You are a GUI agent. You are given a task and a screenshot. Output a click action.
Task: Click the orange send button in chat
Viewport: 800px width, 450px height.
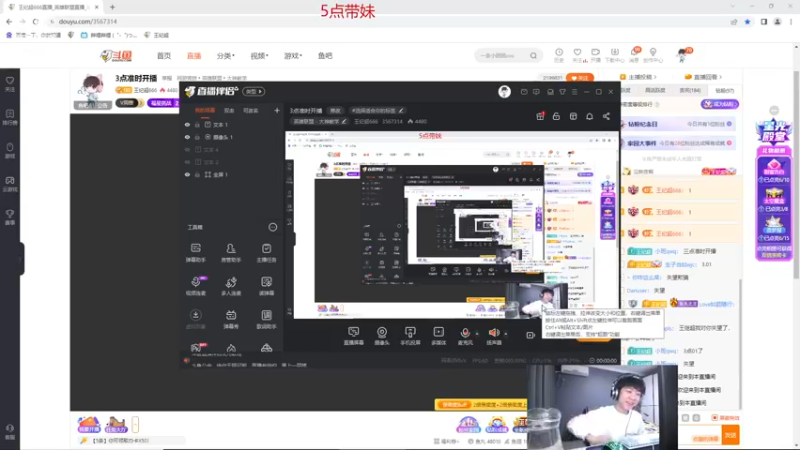[x=730, y=435]
